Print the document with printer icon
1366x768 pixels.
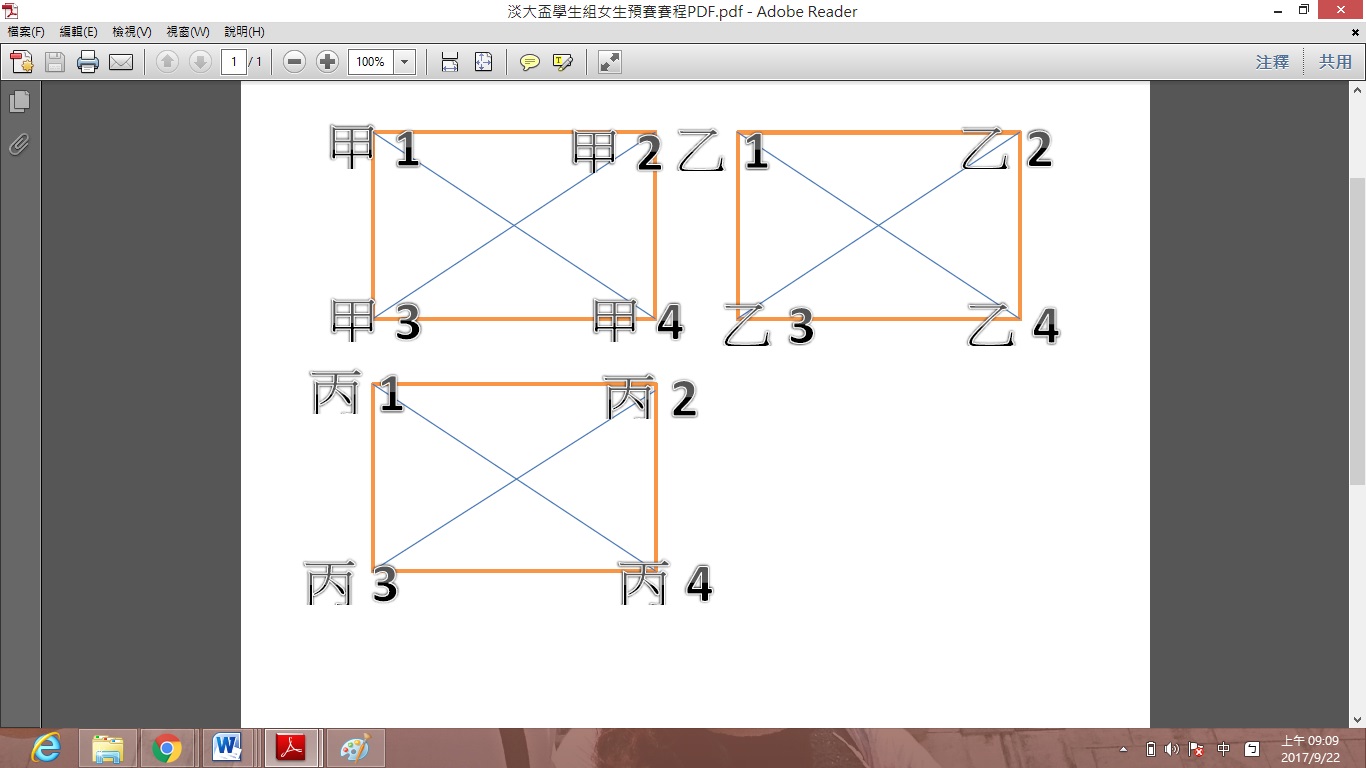88,62
